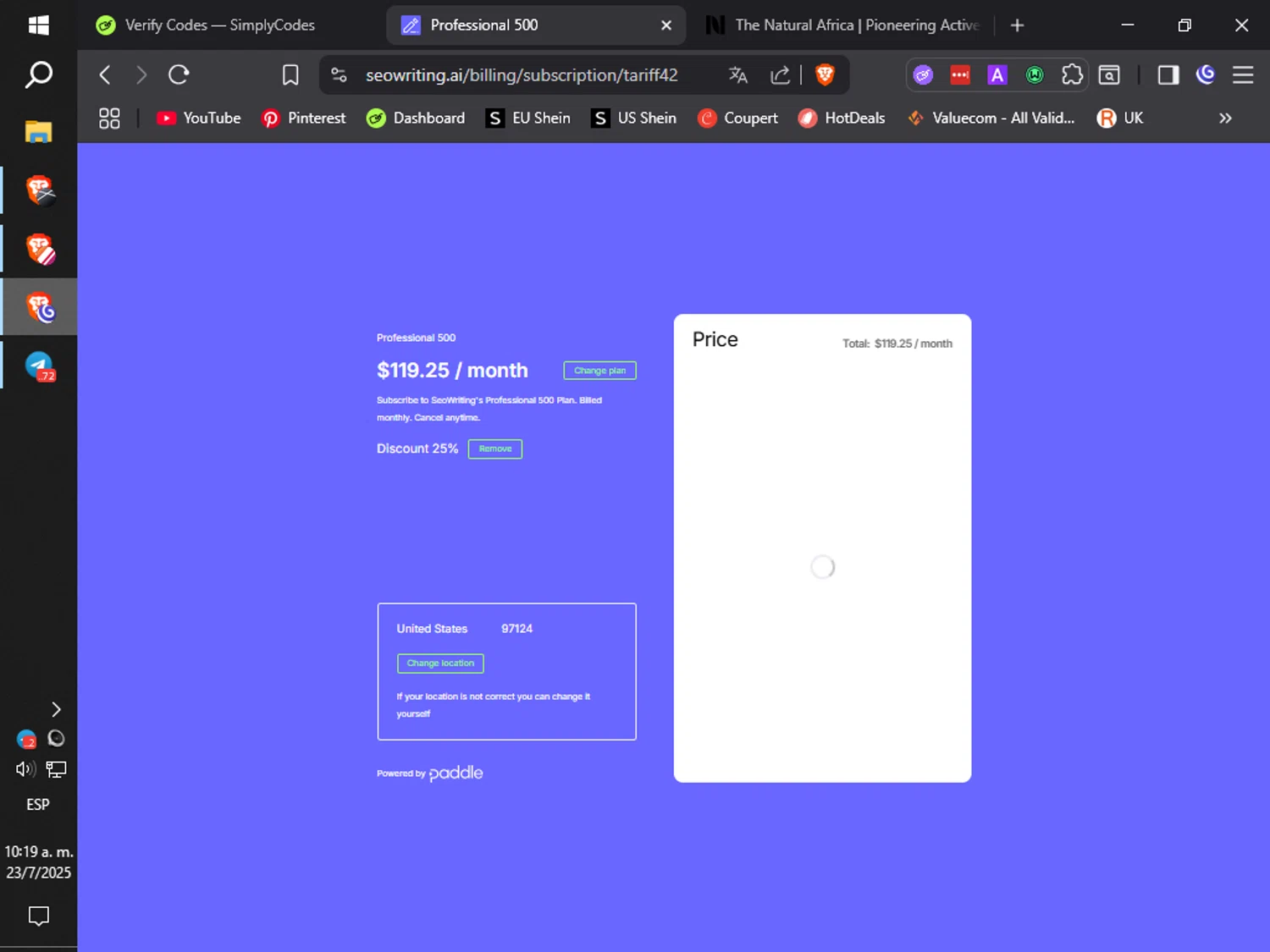Open Brave Shields icon
1270x952 pixels.
(x=825, y=75)
